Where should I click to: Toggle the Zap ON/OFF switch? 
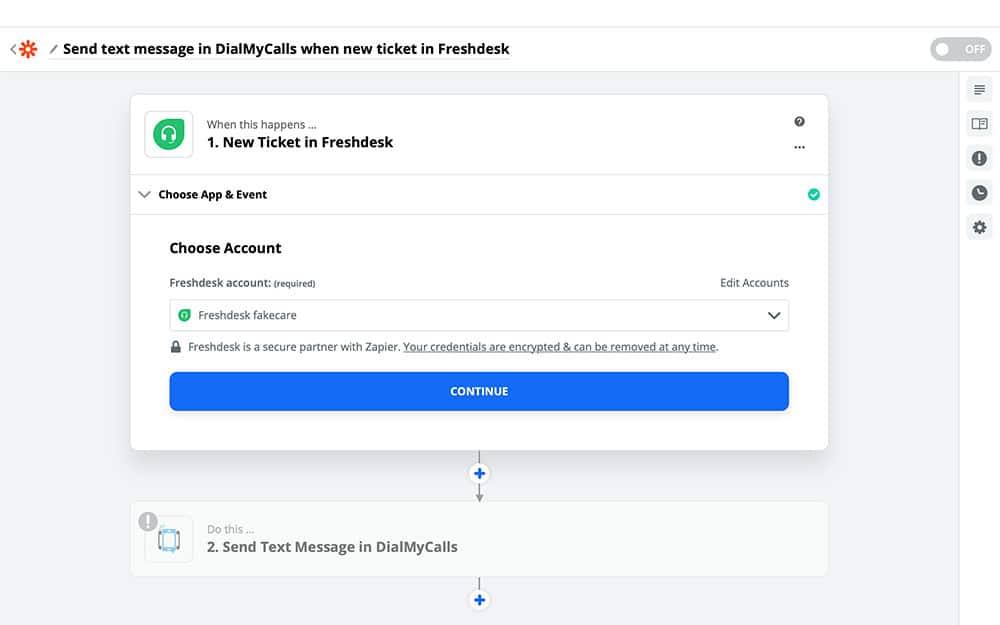(x=960, y=49)
